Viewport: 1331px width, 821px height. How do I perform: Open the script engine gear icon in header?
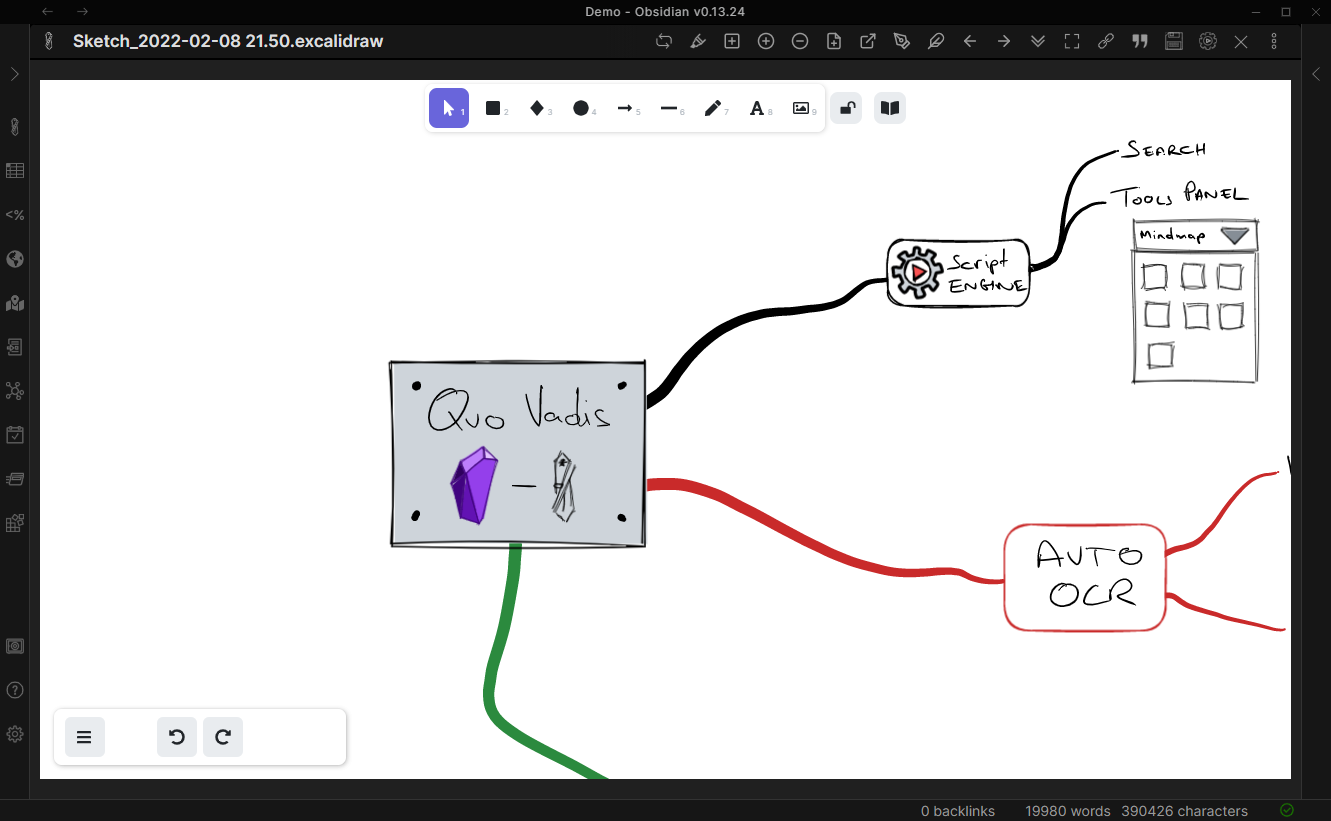point(1208,41)
